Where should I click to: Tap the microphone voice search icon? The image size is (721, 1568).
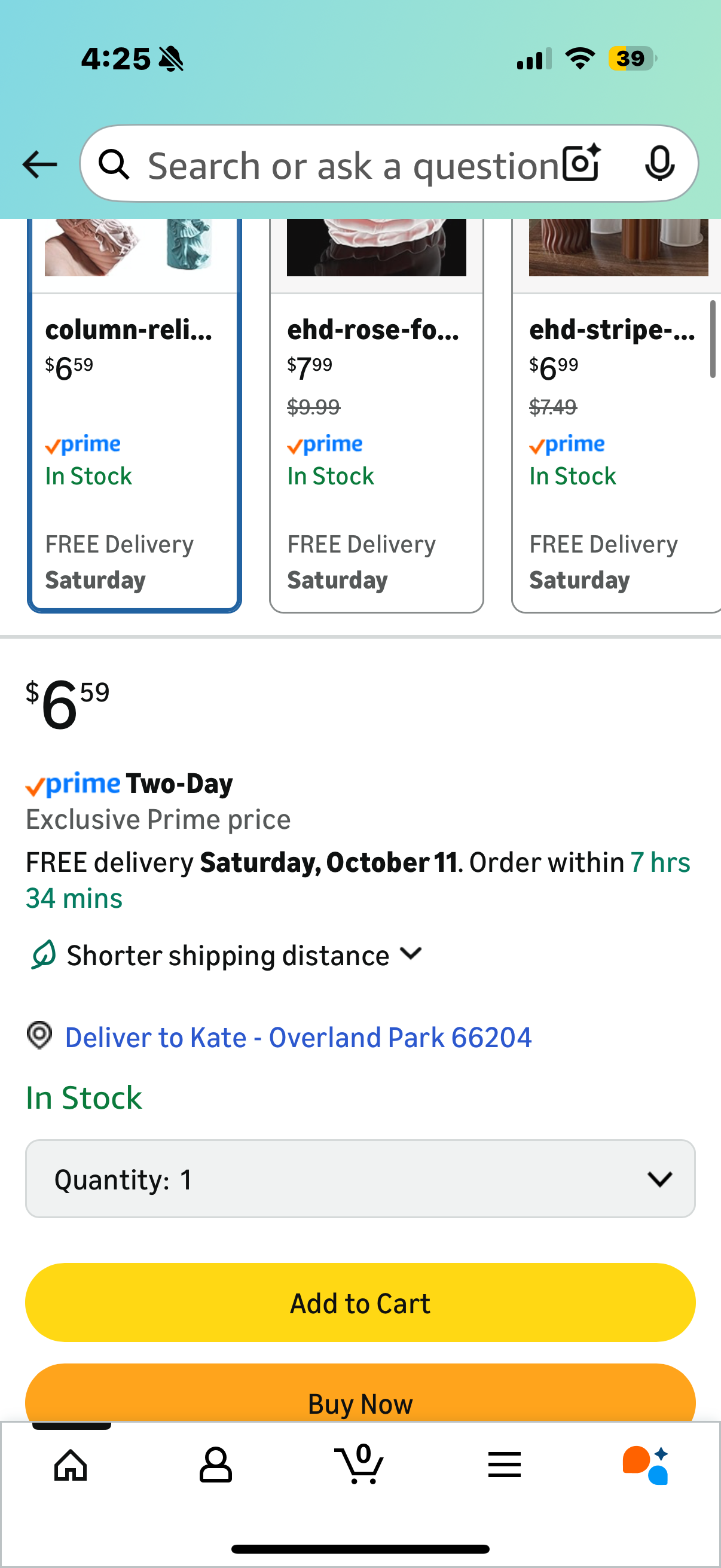659,163
